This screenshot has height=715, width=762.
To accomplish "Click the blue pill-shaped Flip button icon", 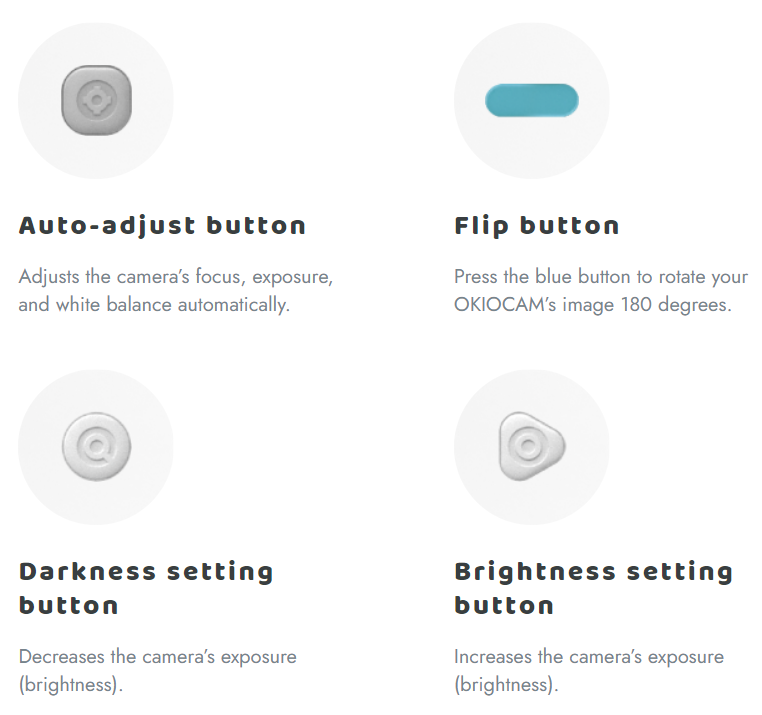I will click(532, 100).
